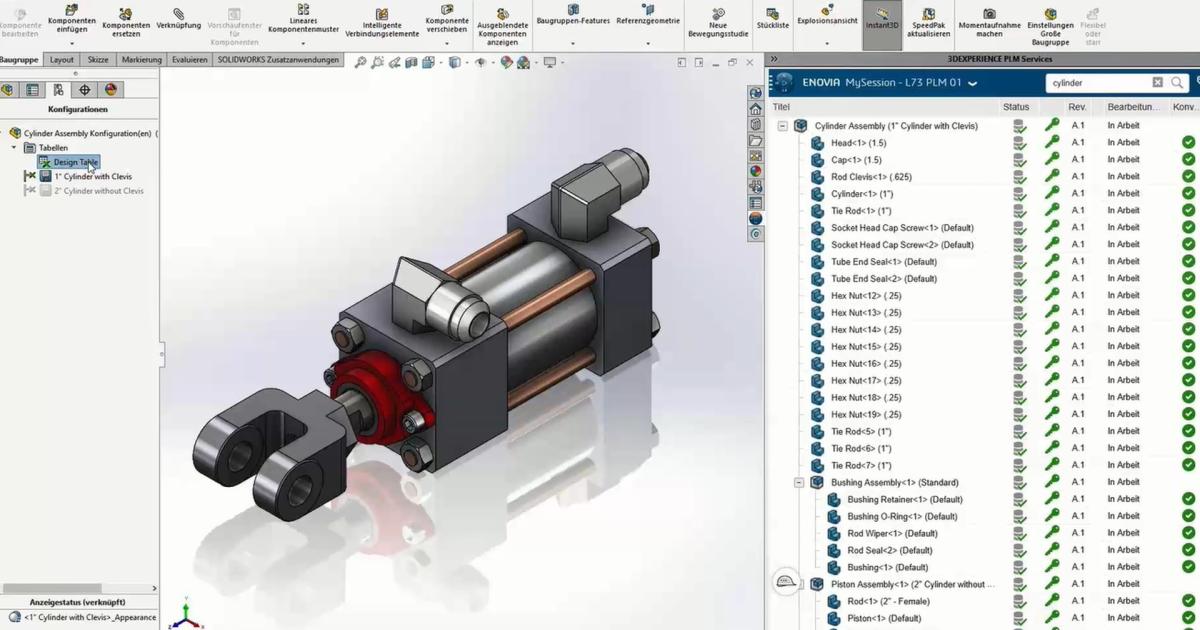Switch to the Evaluieren tab
Viewport: 1200px width, 630px height.
[x=189, y=59]
